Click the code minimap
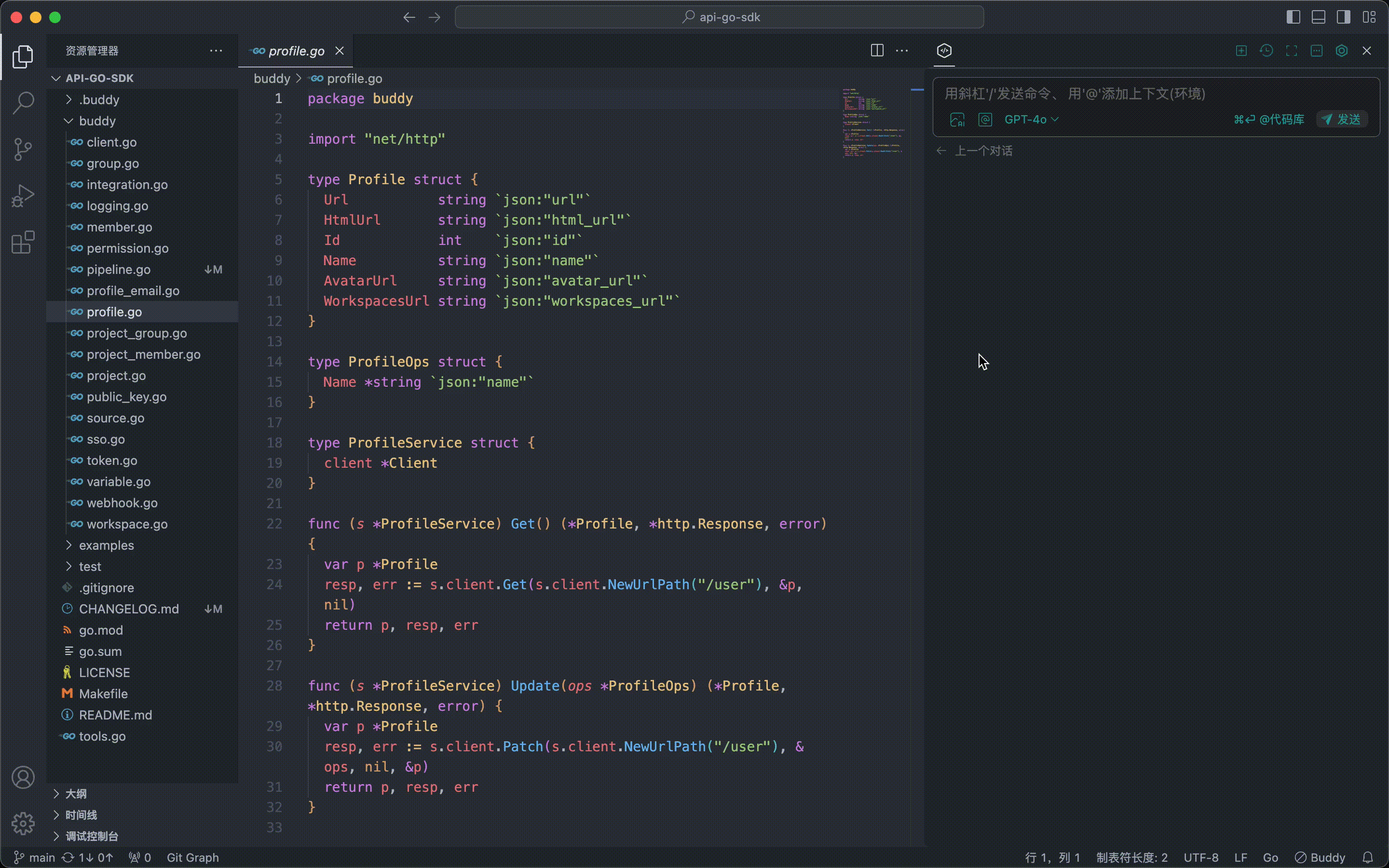 point(872,122)
